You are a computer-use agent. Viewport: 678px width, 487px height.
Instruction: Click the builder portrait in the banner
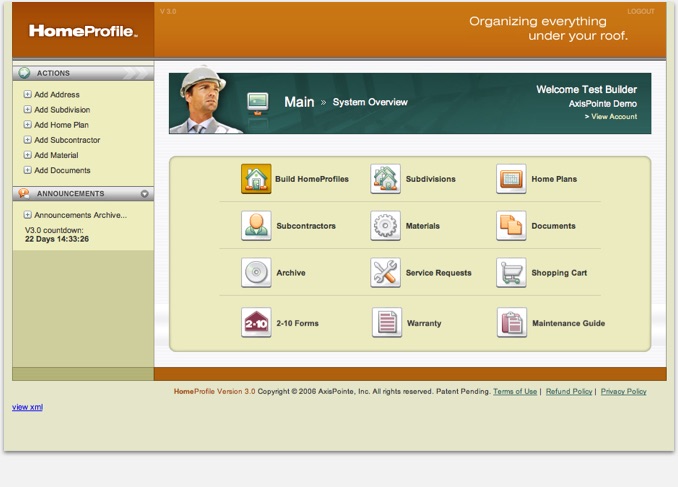(x=205, y=99)
